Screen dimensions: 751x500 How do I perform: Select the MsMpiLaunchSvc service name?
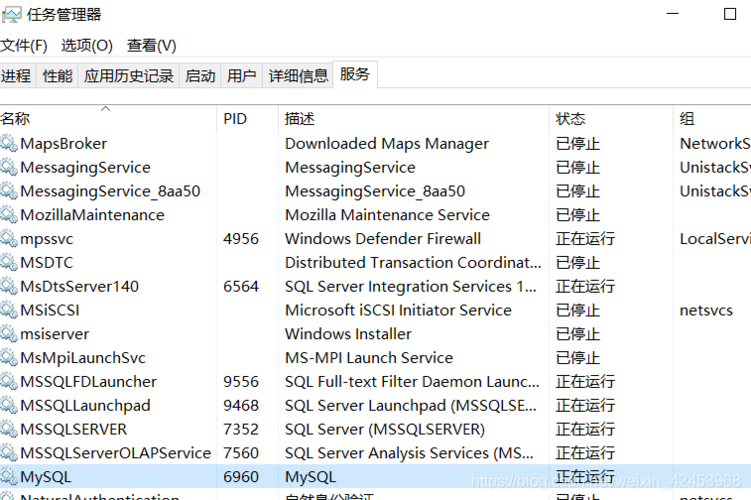pyautogui.click(x=83, y=358)
